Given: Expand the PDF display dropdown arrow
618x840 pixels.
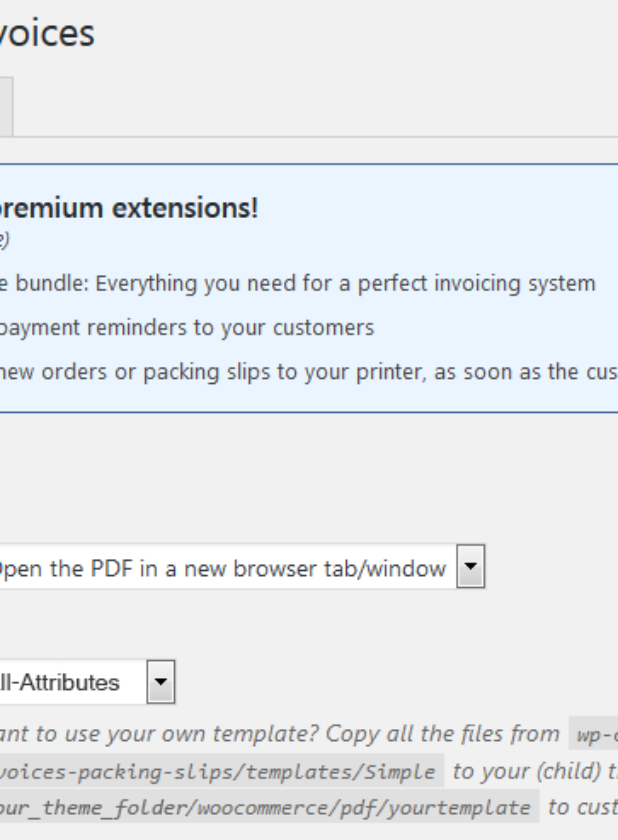Looking at the screenshot, I should [x=471, y=567].
